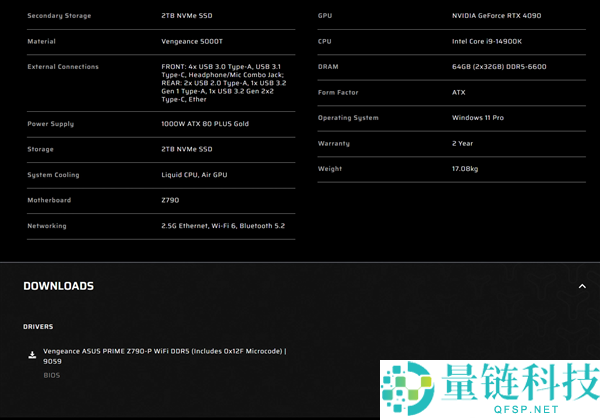The width and height of the screenshot is (600, 420).
Task: Click the External Connections row label
Action: coord(63,67)
